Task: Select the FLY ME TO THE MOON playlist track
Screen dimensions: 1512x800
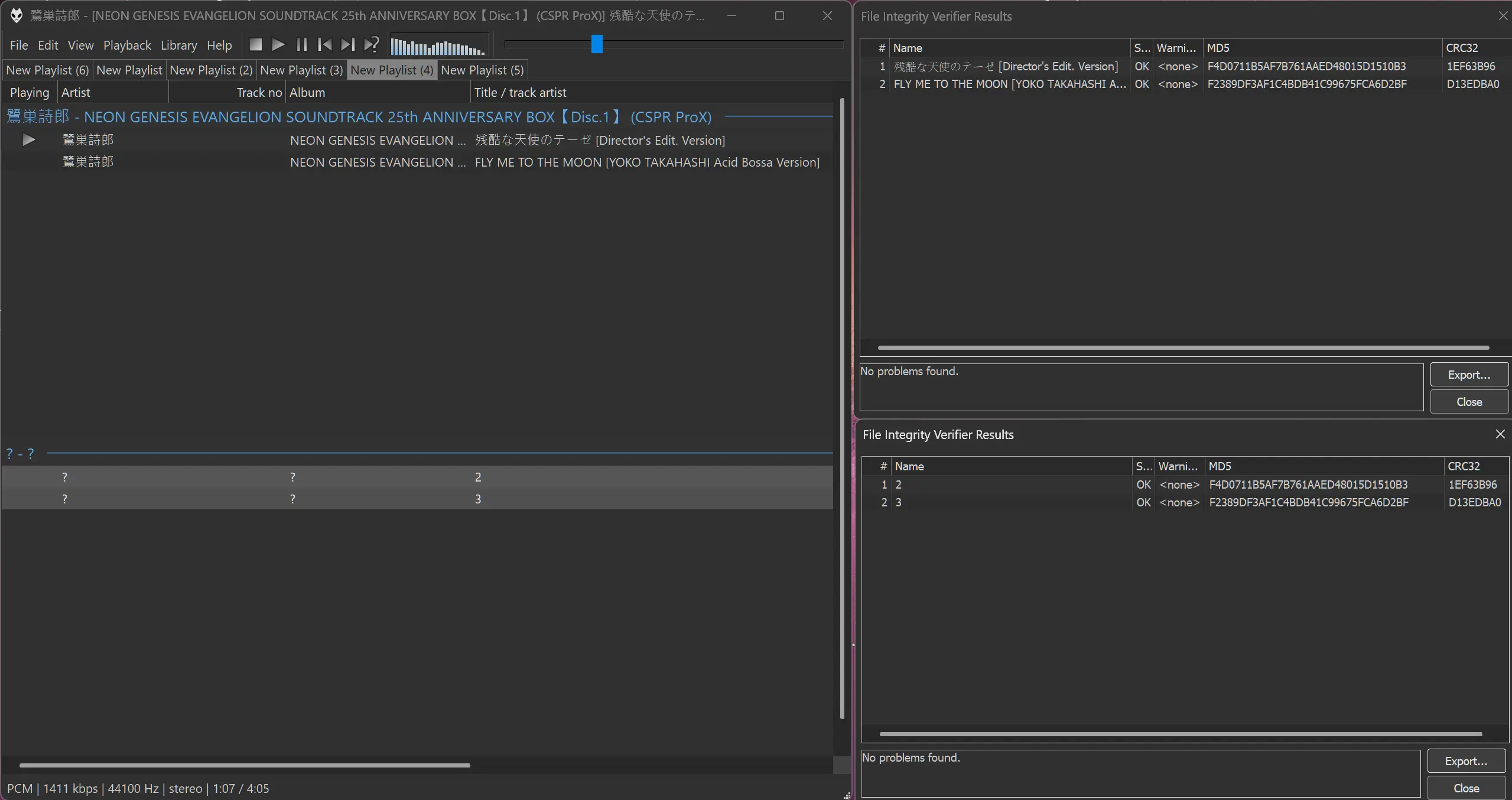Action: click(x=417, y=162)
